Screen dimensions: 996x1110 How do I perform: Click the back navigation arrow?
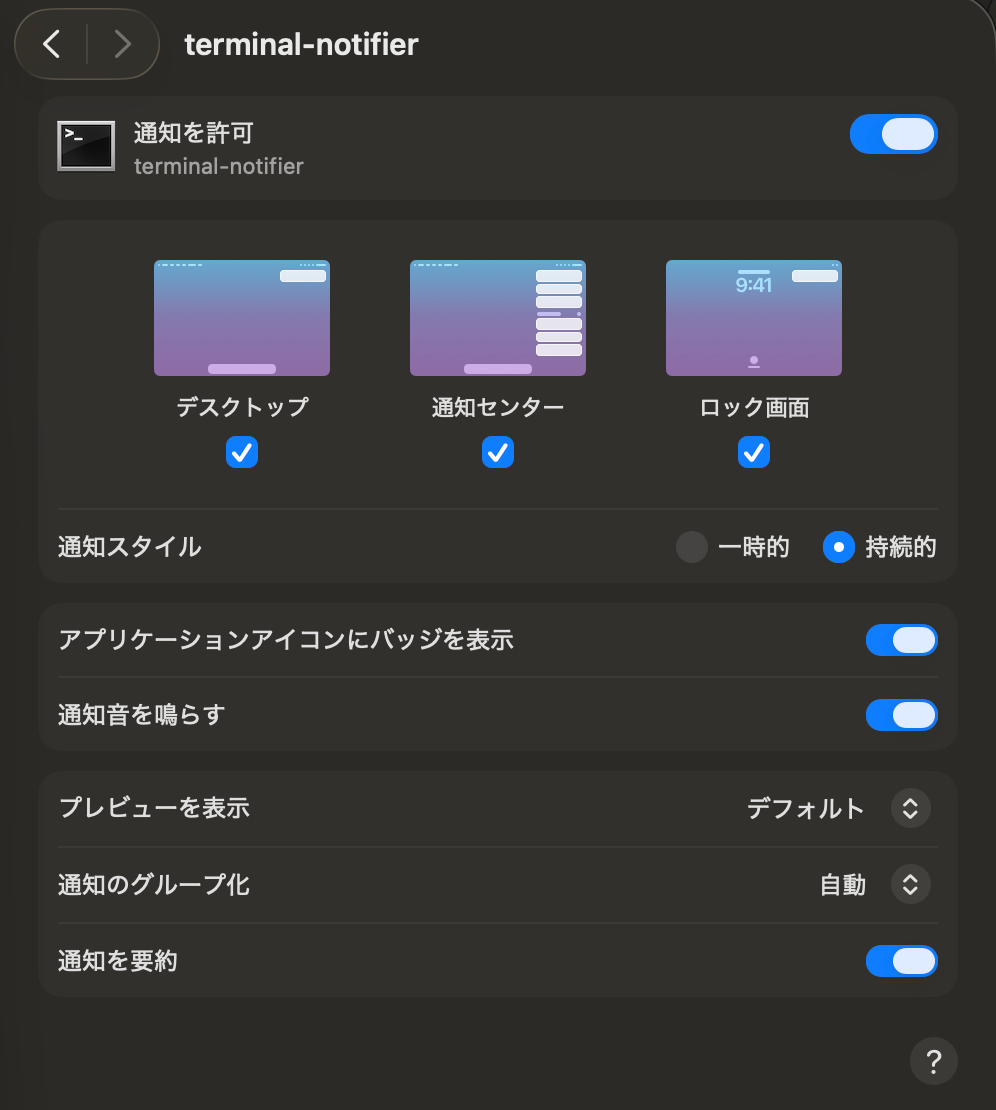click(x=52, y=44)
